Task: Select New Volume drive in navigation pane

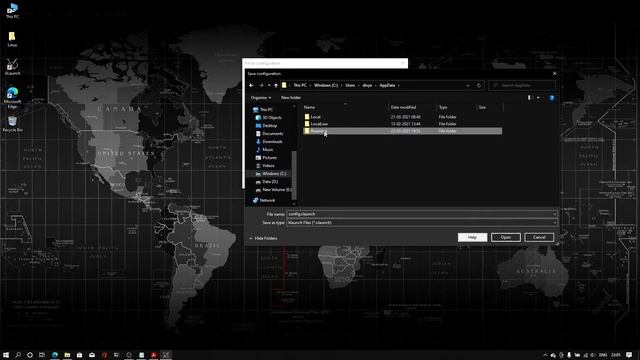Action: (x=273, y=190)
